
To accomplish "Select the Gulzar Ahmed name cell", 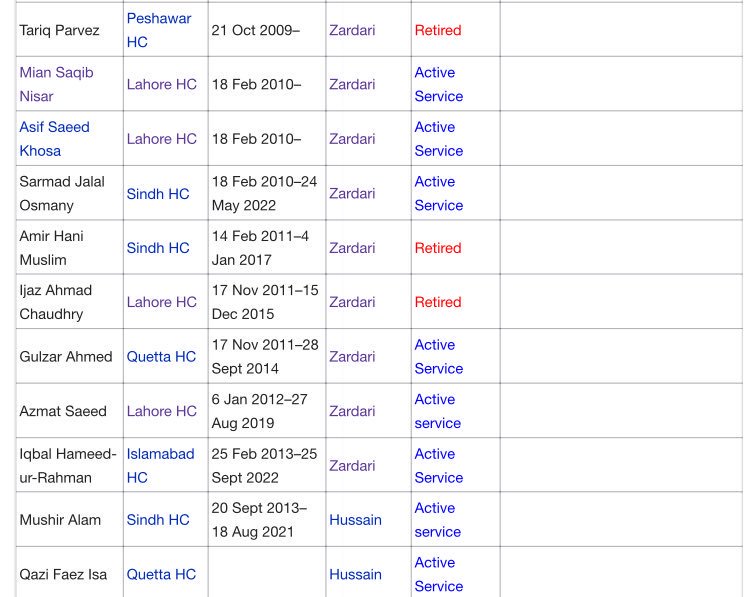I will click(66, 357).
